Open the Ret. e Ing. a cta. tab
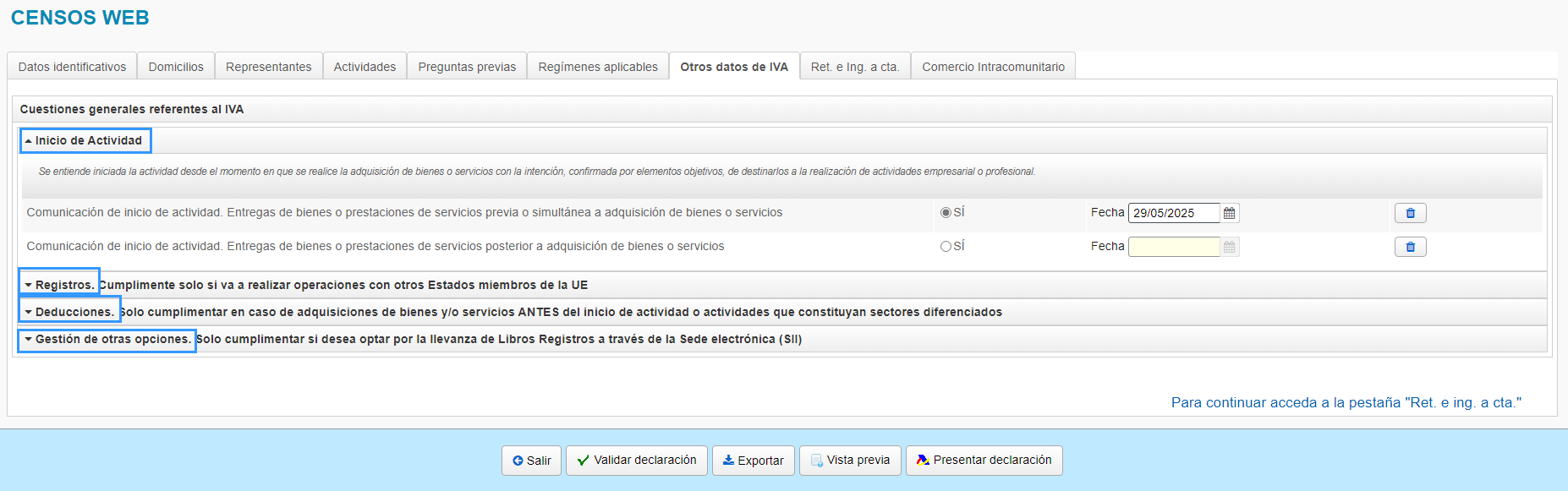This screenshot has width=1568, height=491. (854, 67)
